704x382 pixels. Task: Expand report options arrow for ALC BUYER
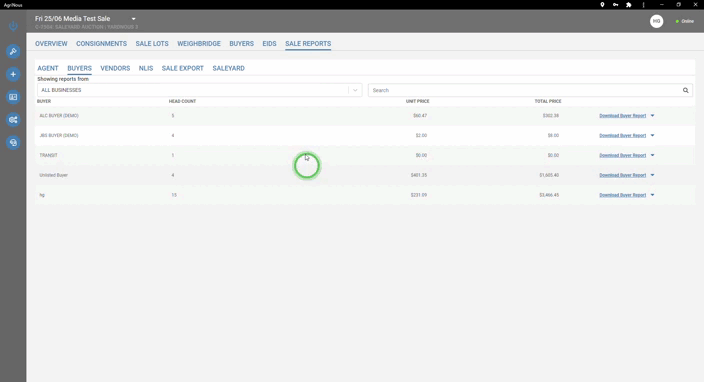click(x=652, y=116)
